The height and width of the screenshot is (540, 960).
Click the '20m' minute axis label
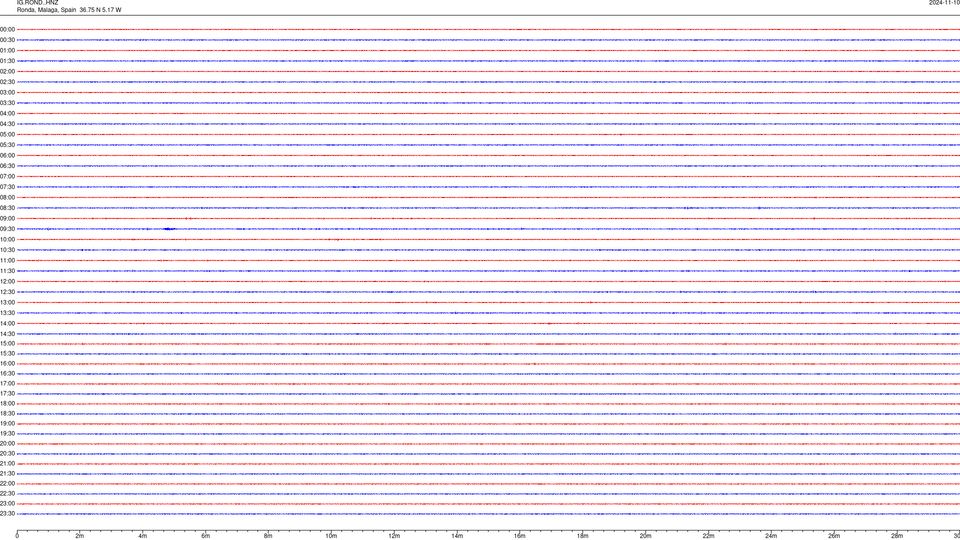point(645,536)
